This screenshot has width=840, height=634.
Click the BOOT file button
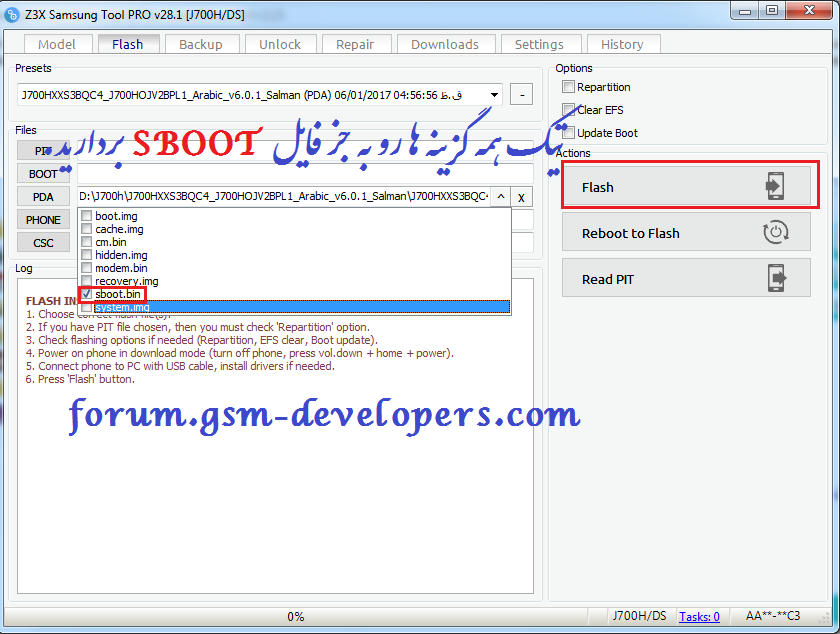43,174
